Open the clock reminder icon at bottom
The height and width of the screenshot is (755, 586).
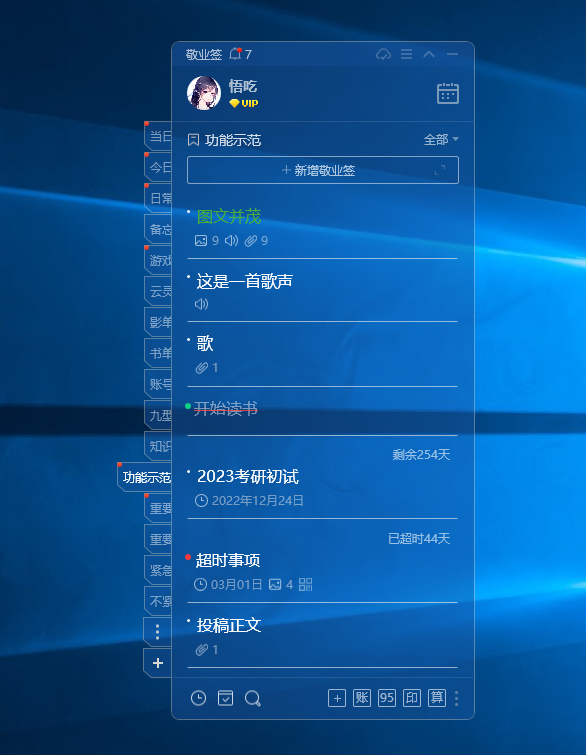click(x=198, y=698)
